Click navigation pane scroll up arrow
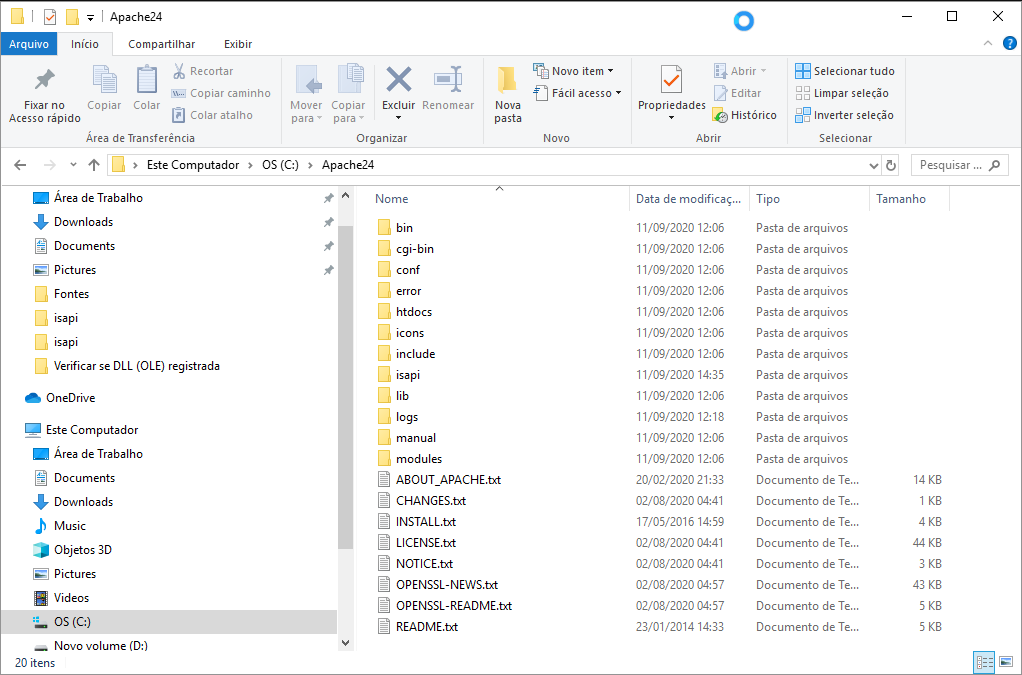The height and width of the screenshot is (675, 1022). click(345, 195)
